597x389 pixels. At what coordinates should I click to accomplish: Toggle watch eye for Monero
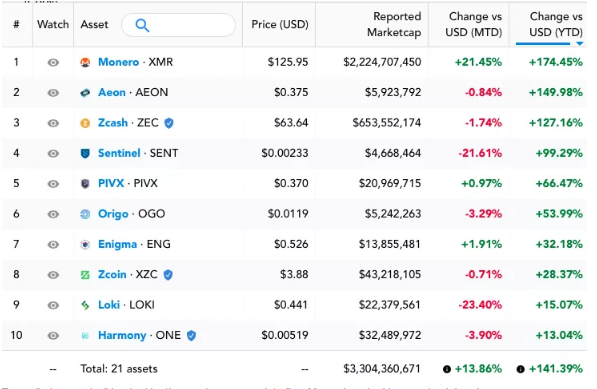point(53,62)
